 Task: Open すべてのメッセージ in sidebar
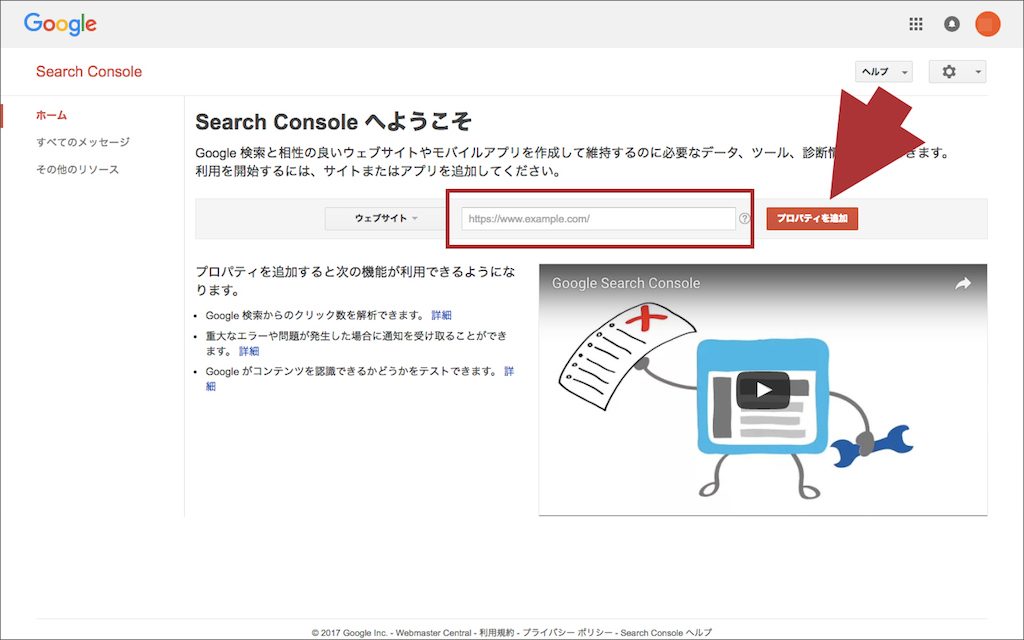click(83, 142)
